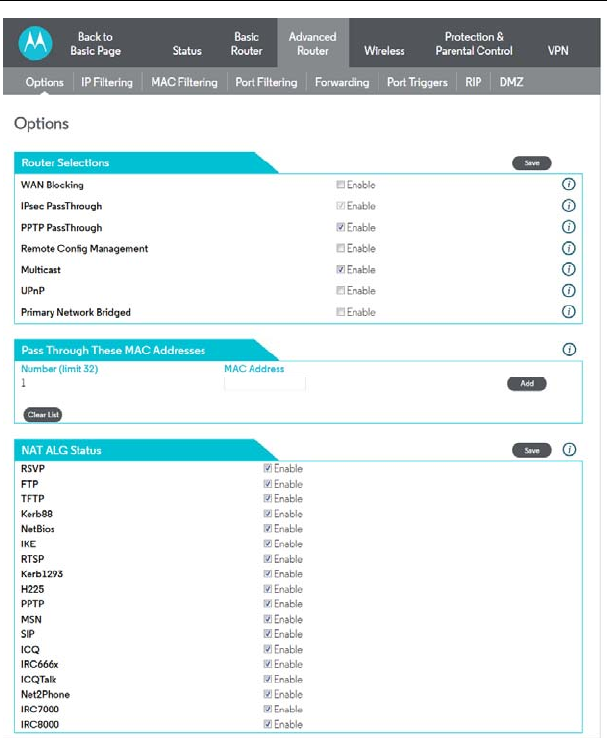This screenshot has width=607, height=738.
Task: Open info icon for Multicast
Action: click(x=568, y=269)
